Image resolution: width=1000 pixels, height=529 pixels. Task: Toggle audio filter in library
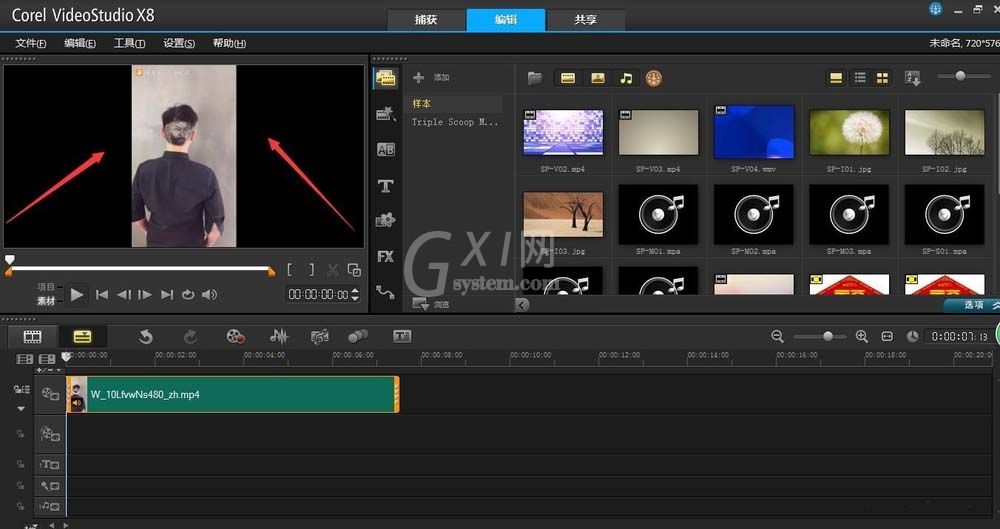pos(626,78)
